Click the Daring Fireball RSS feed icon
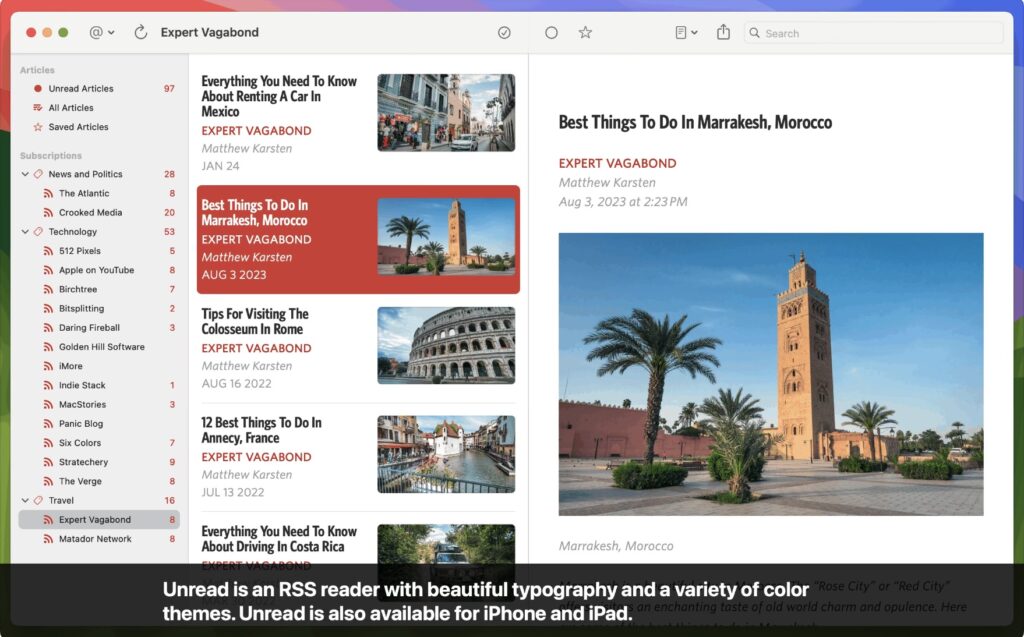Viewport: 1024px width, 637px height. tap(47, 328)
